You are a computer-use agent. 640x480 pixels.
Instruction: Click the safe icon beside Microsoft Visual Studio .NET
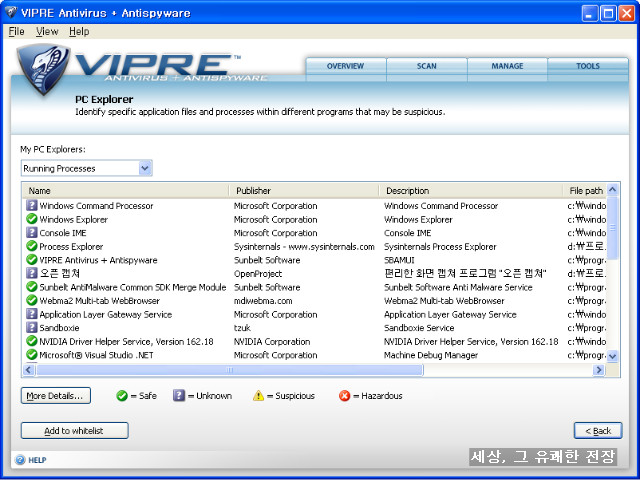click(31, 354)
